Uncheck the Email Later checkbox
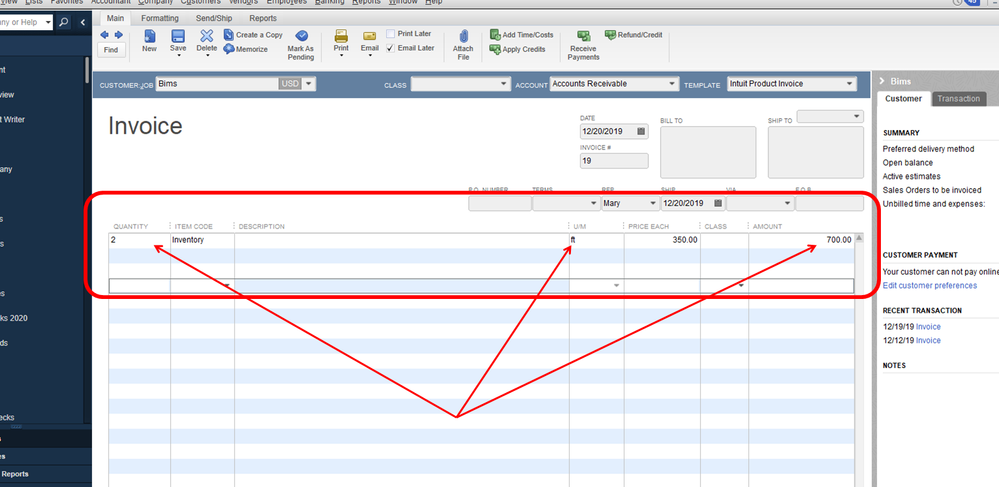 click(x=390, y=48)
